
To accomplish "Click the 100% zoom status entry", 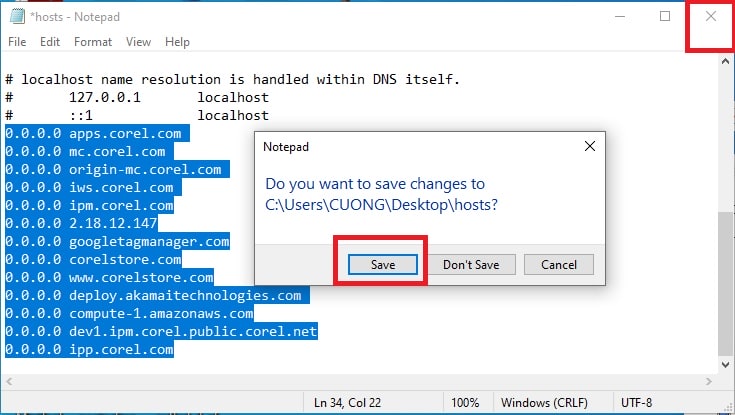I will pos(465,403).
